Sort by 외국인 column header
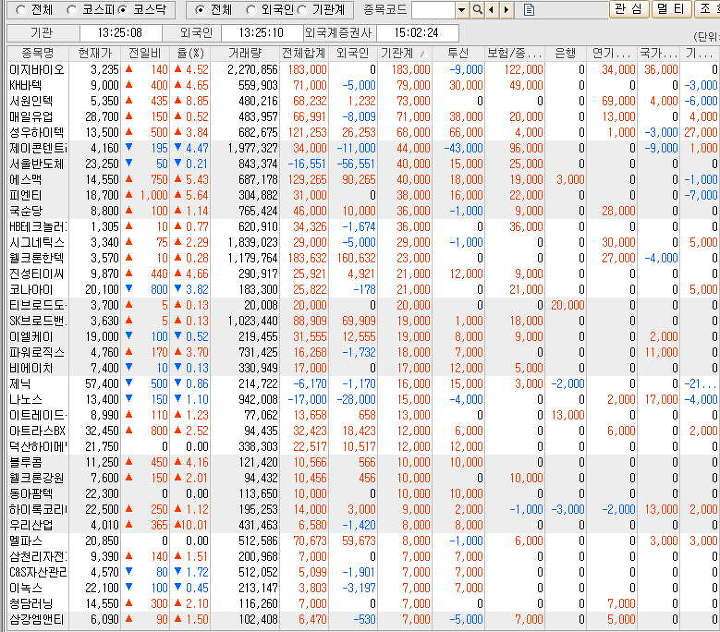Image resolution: width=720 pixels, height=632 pixels. coord(352,53)
